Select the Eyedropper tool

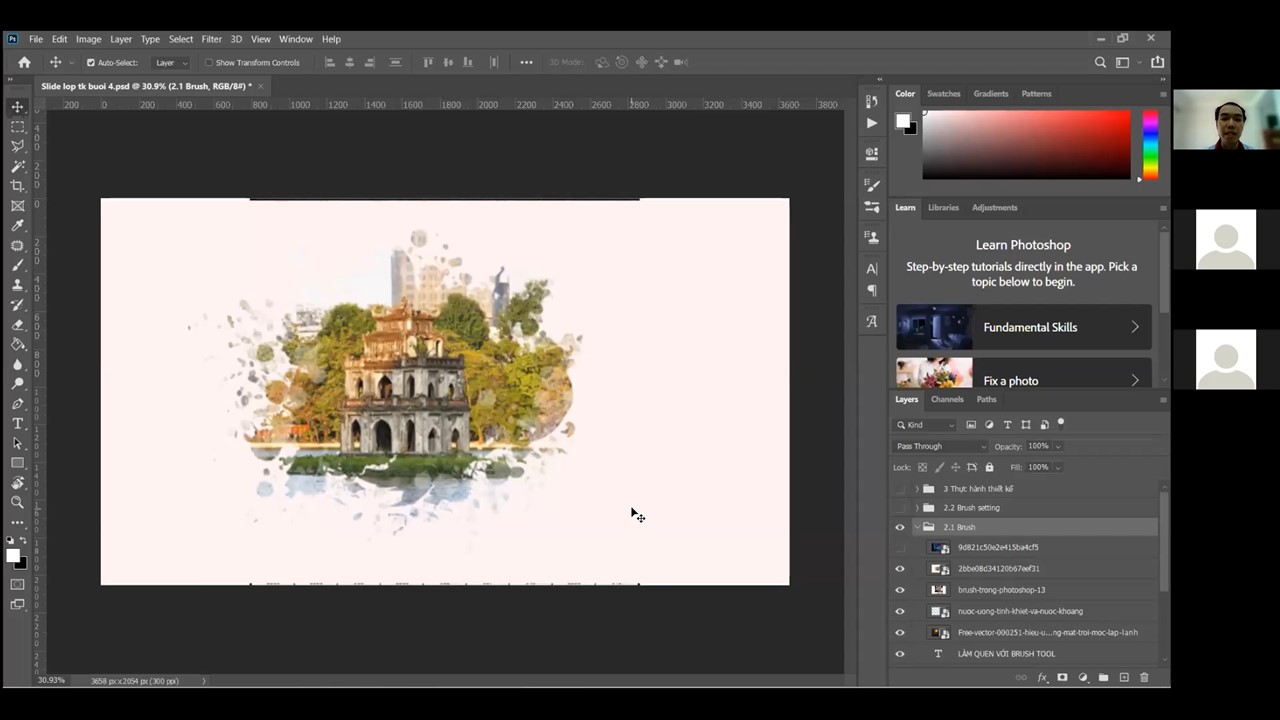click(x=18, y=226)
